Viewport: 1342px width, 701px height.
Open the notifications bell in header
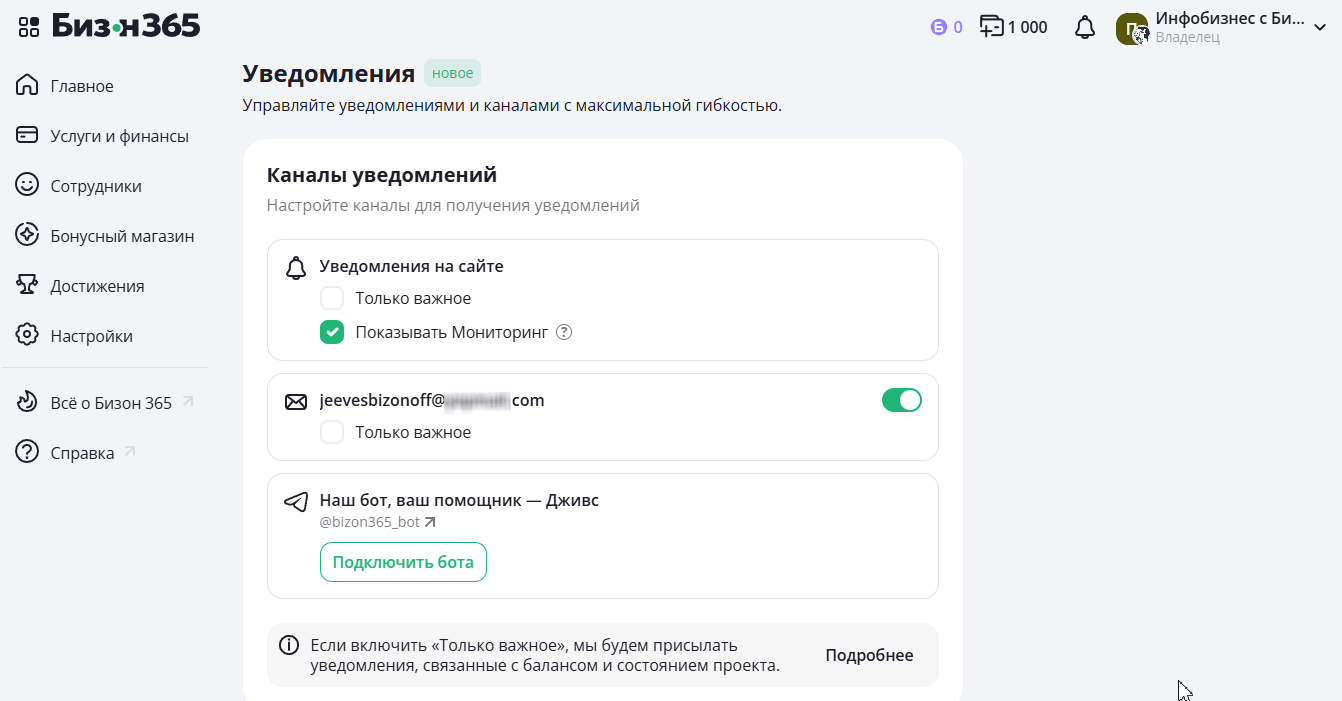tap(1085, 28)
